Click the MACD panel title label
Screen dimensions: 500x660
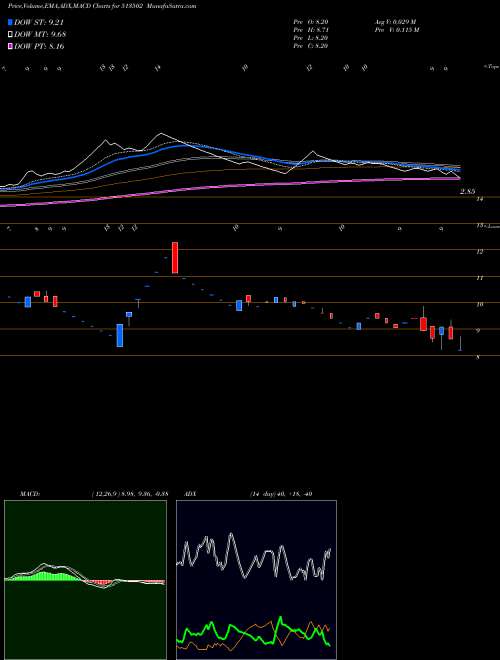coord(29,493)
